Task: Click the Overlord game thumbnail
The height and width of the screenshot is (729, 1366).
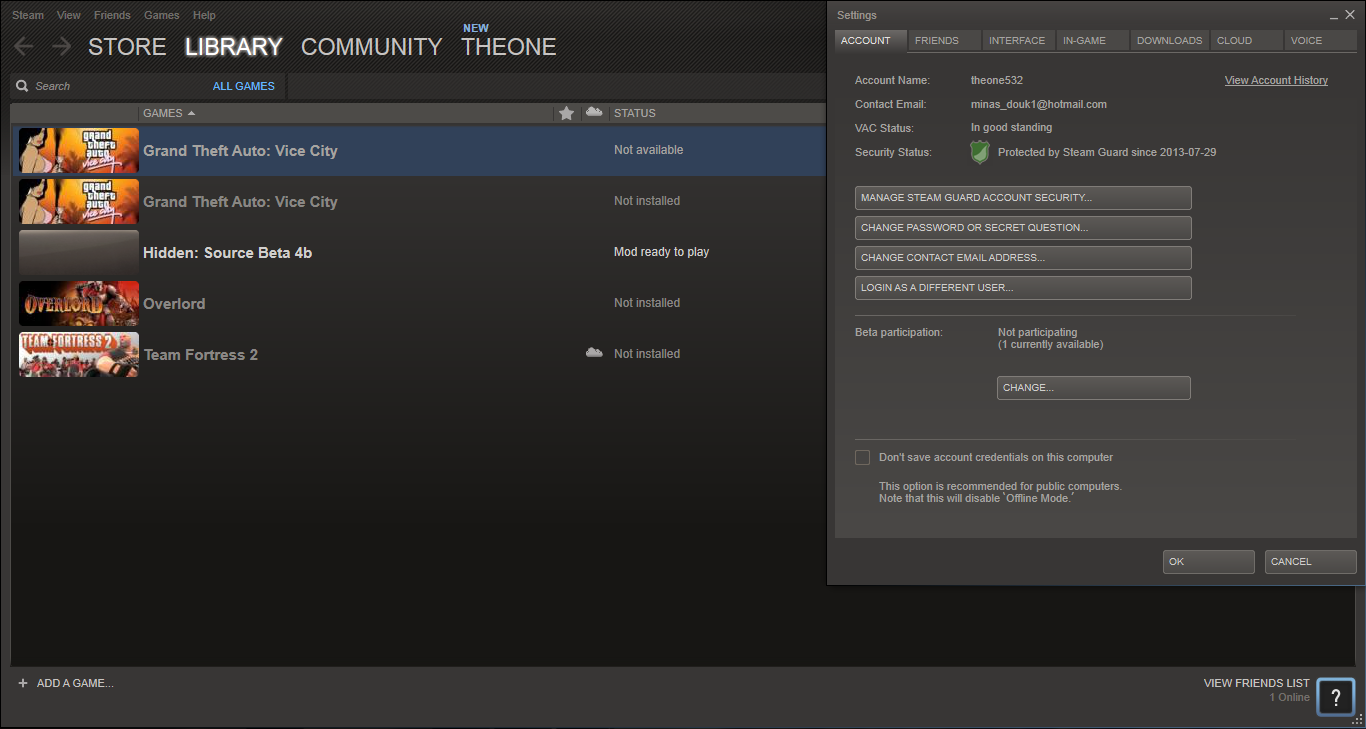Action: pyautogui.click(x=79, y=303)
